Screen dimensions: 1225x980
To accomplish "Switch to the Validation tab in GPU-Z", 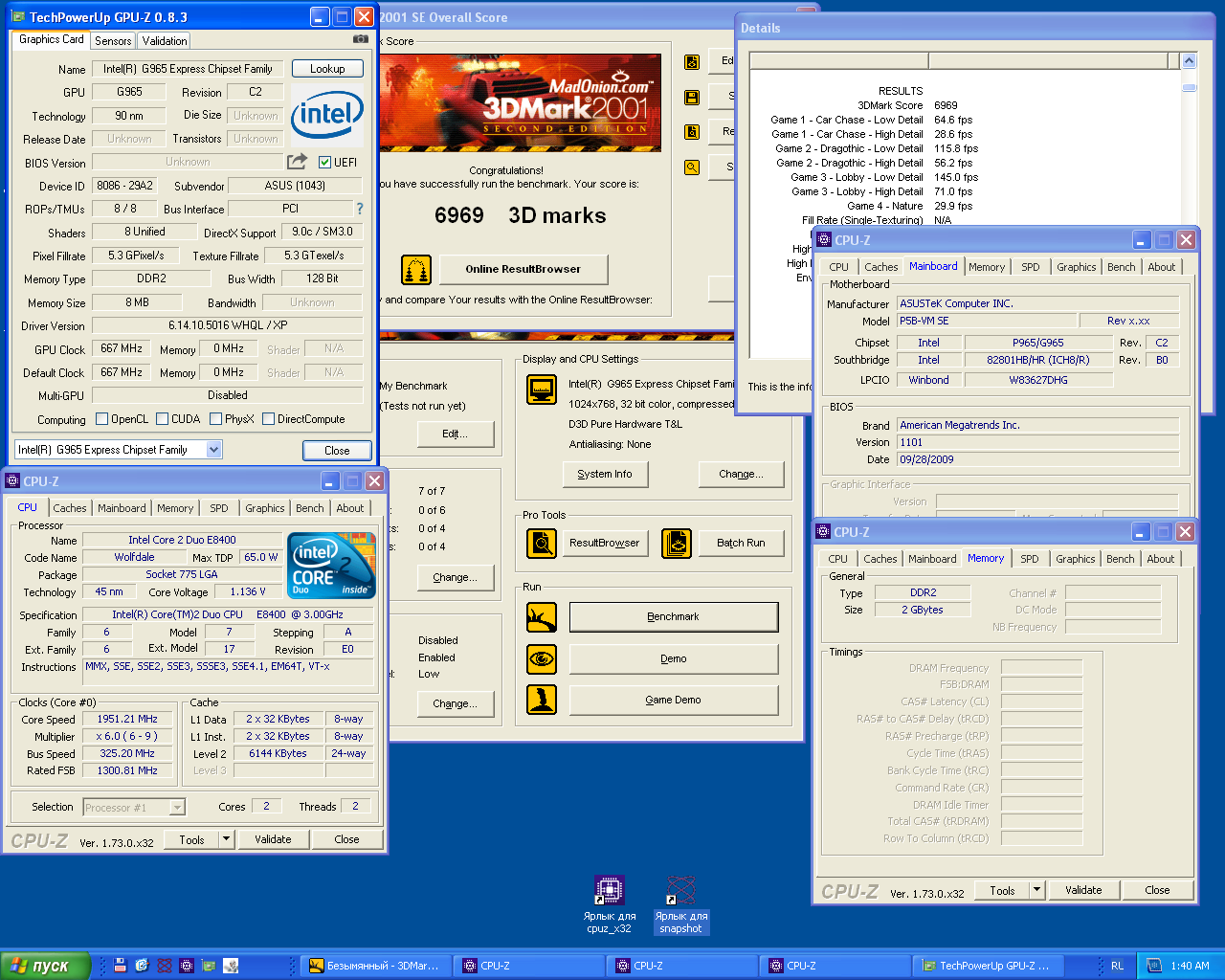I will (165, 40).
